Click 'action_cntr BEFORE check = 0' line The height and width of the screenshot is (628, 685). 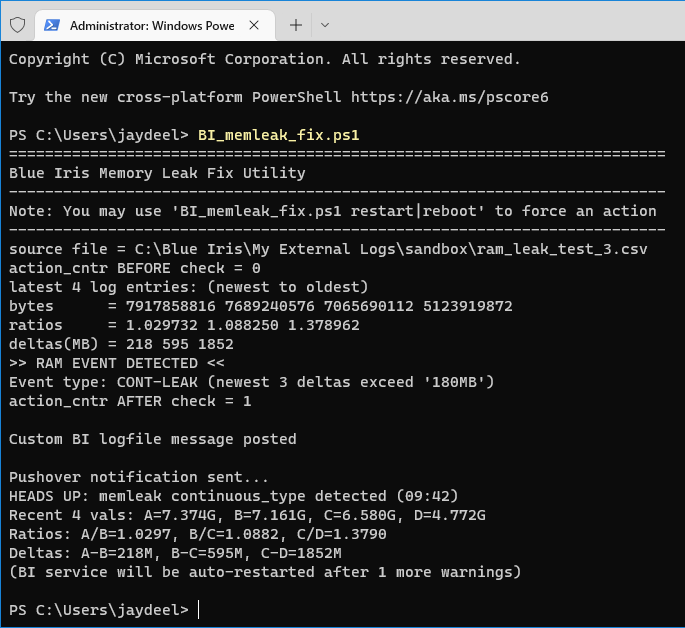[x=135, y=268]
